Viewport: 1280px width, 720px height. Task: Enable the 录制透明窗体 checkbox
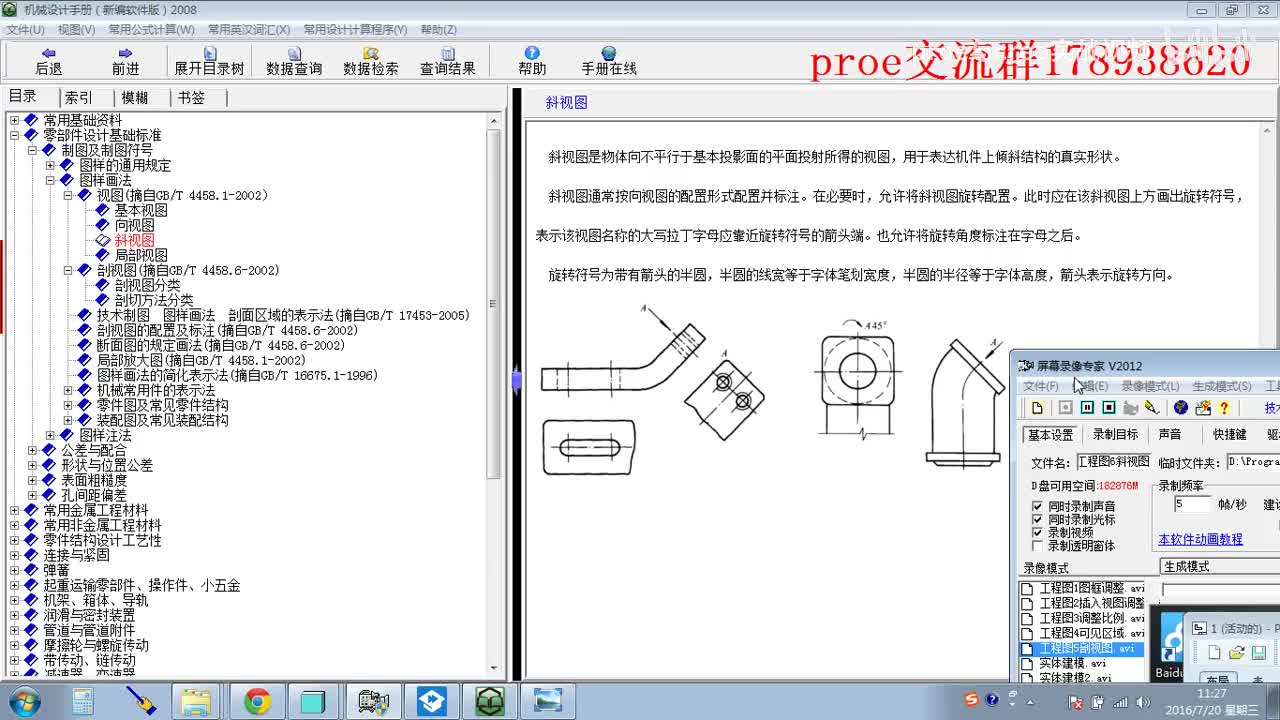click(x=1037, y=546)
